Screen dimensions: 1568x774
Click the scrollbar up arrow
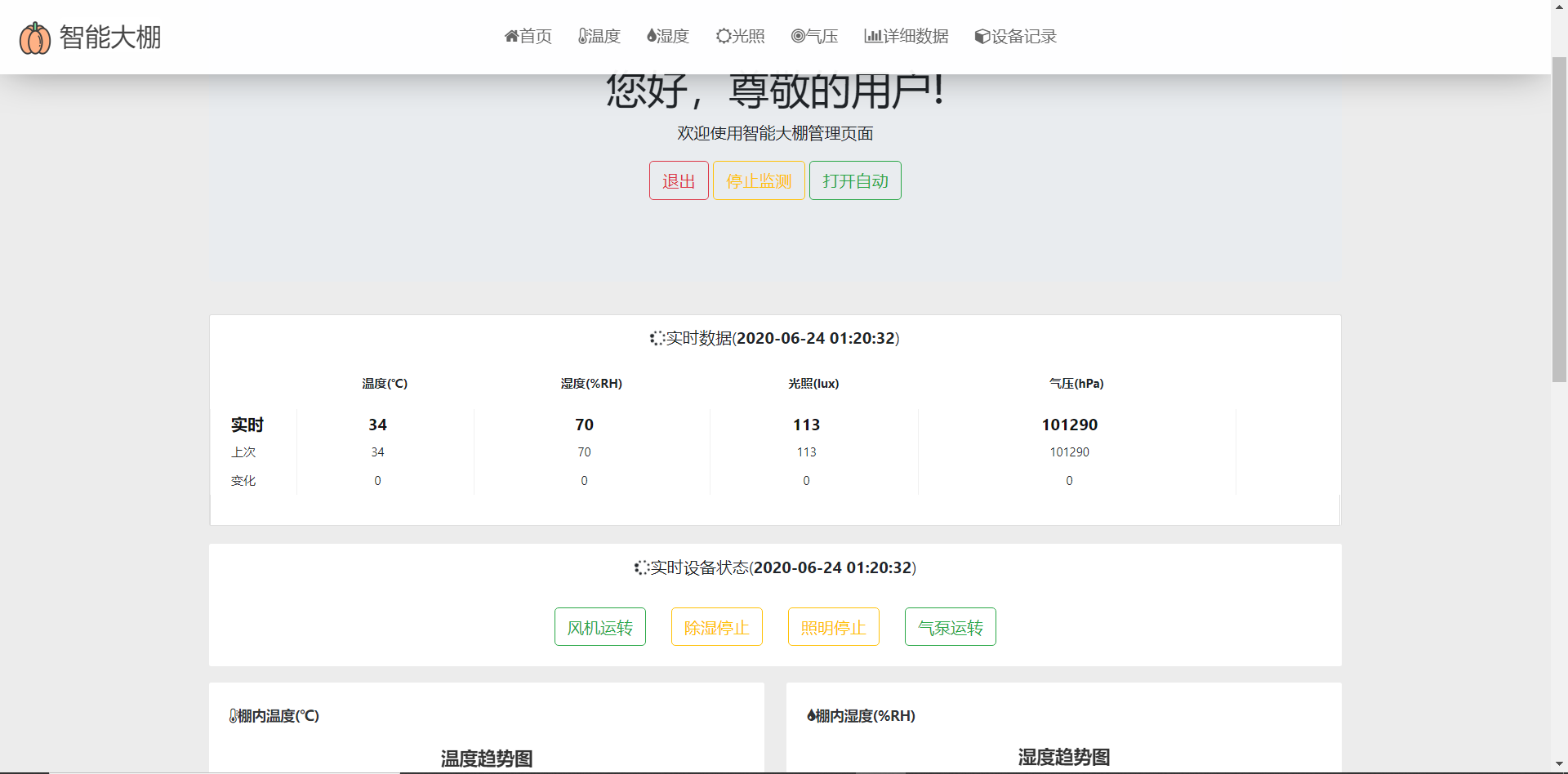click(1560, 7)
